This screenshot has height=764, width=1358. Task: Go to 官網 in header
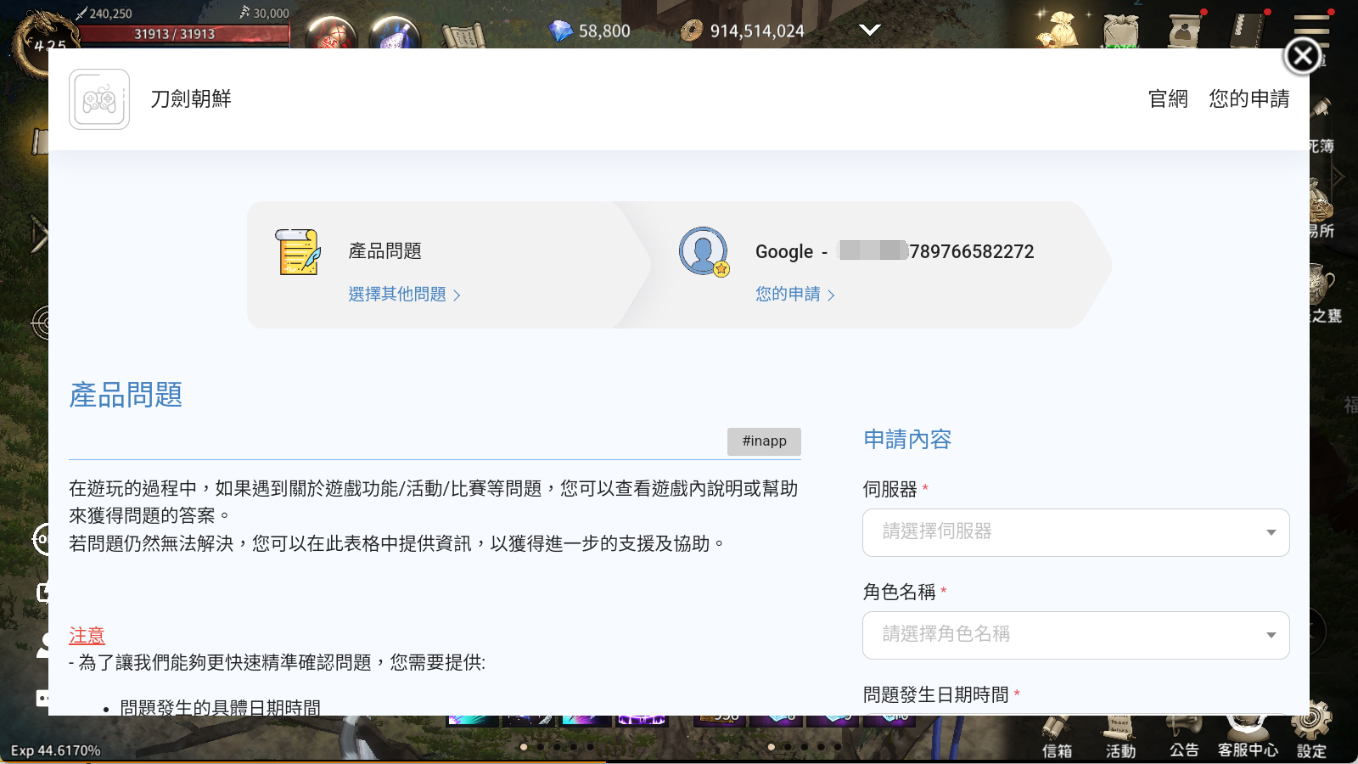pos(1167,99)
